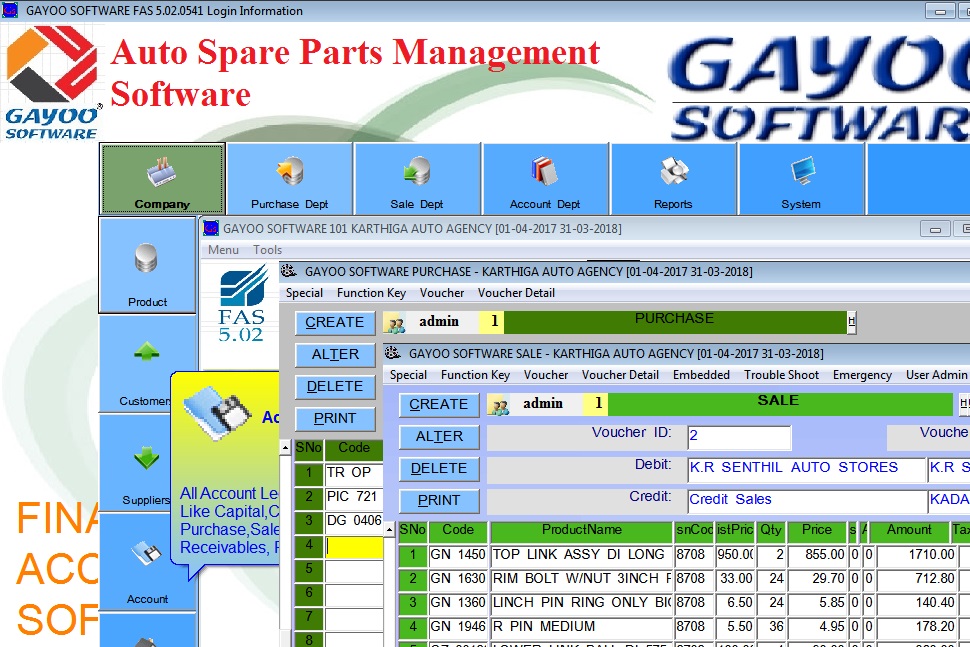Click the Gayoo Software logo at top left
The height and width of the screenshot is (647, 970).
tap(51, 82)
